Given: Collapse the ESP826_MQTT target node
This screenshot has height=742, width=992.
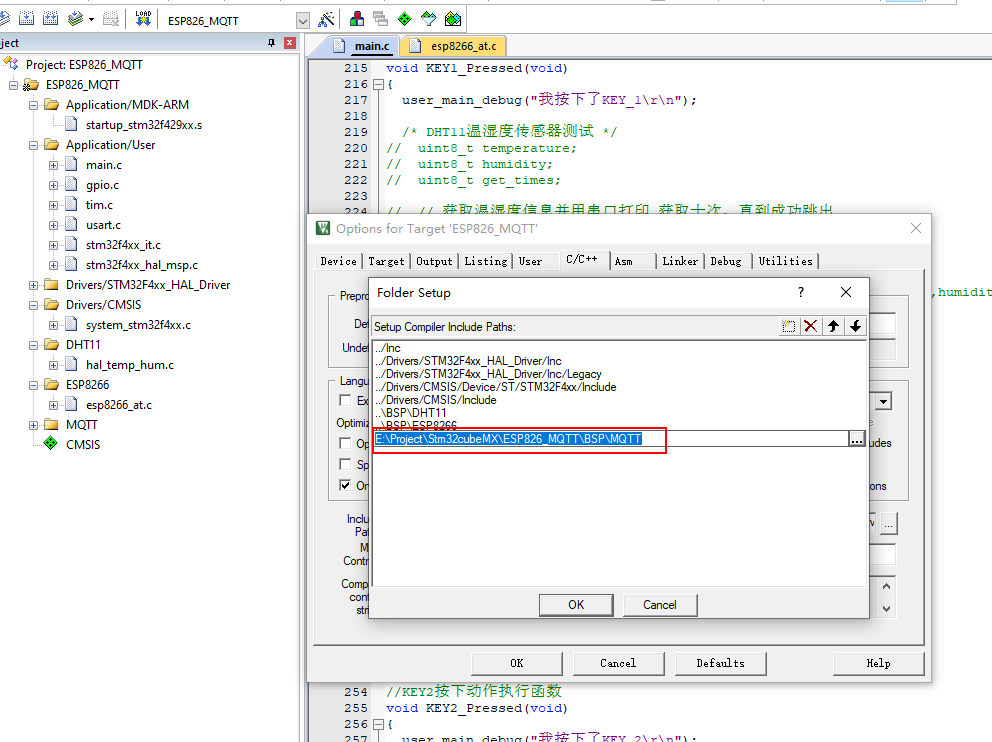Looking at the screenshot, I should (13, 85).
